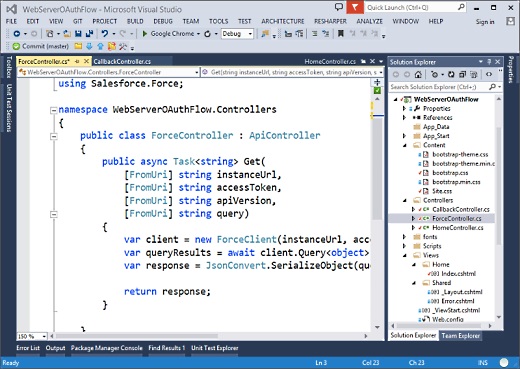Click Solution Explorer Refresh icon
Viewport: 520px width, 369px height.
451,74
